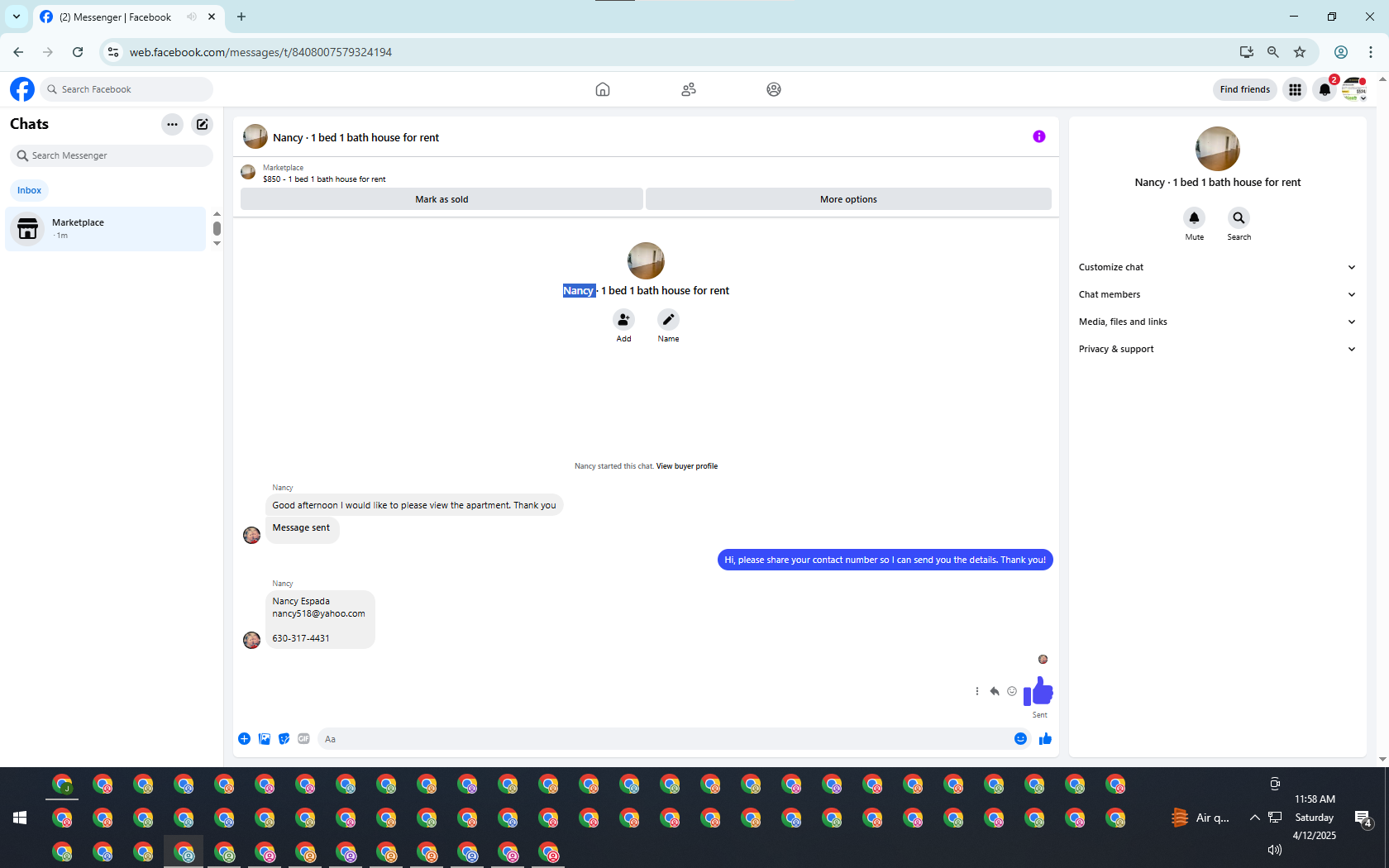1389x868 pixels.
Task: Open the Facebook menu grid icon
Action: (1296, 89)
